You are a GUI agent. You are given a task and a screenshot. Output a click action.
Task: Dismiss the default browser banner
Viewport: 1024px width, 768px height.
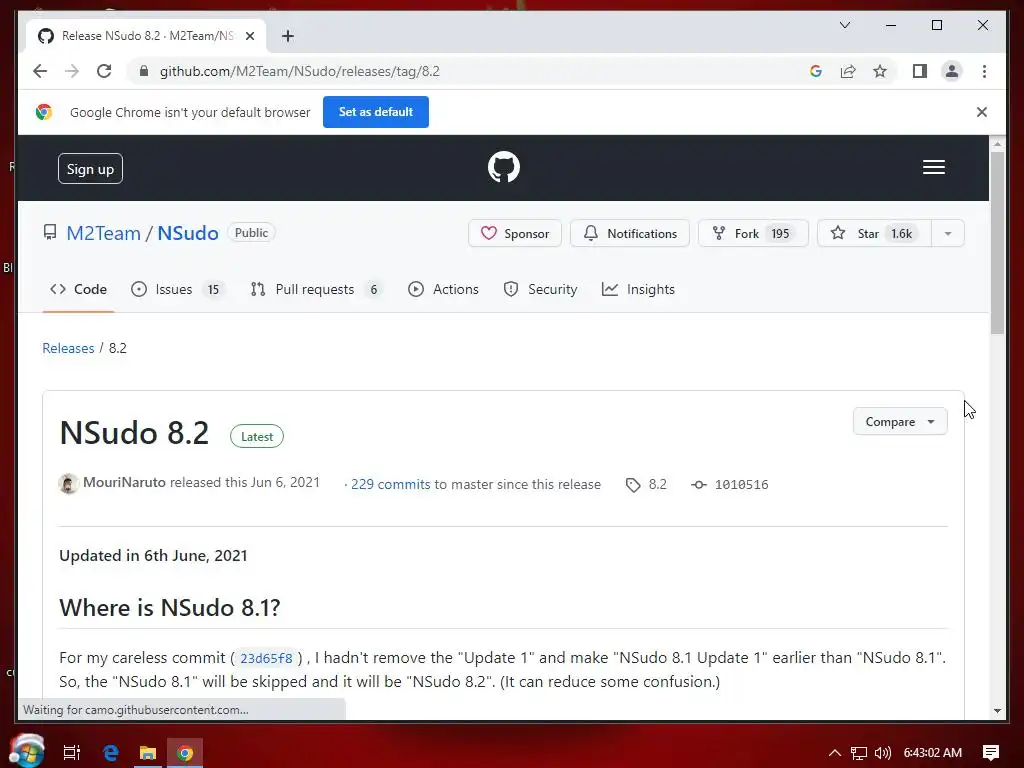[x=982, y=112]
